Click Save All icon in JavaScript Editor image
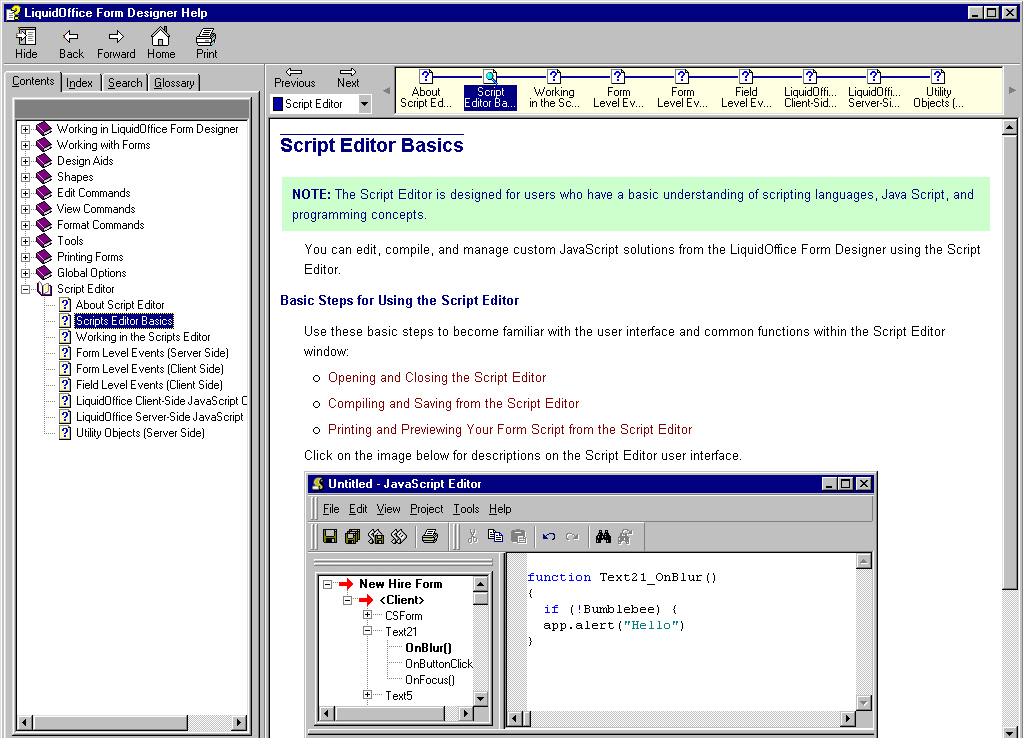This screenshot has width=1023, height=738. pos(352,536)
